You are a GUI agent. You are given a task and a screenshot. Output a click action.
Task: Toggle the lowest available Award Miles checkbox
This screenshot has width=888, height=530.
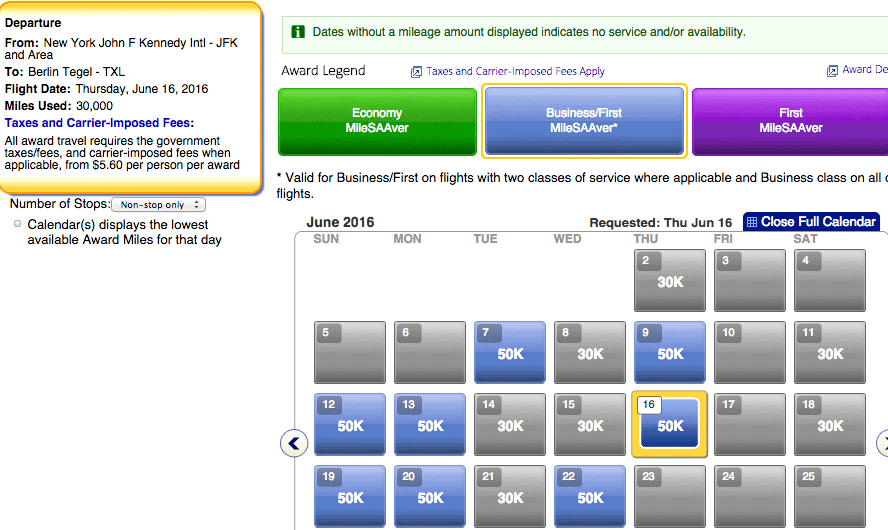point(18,224)
